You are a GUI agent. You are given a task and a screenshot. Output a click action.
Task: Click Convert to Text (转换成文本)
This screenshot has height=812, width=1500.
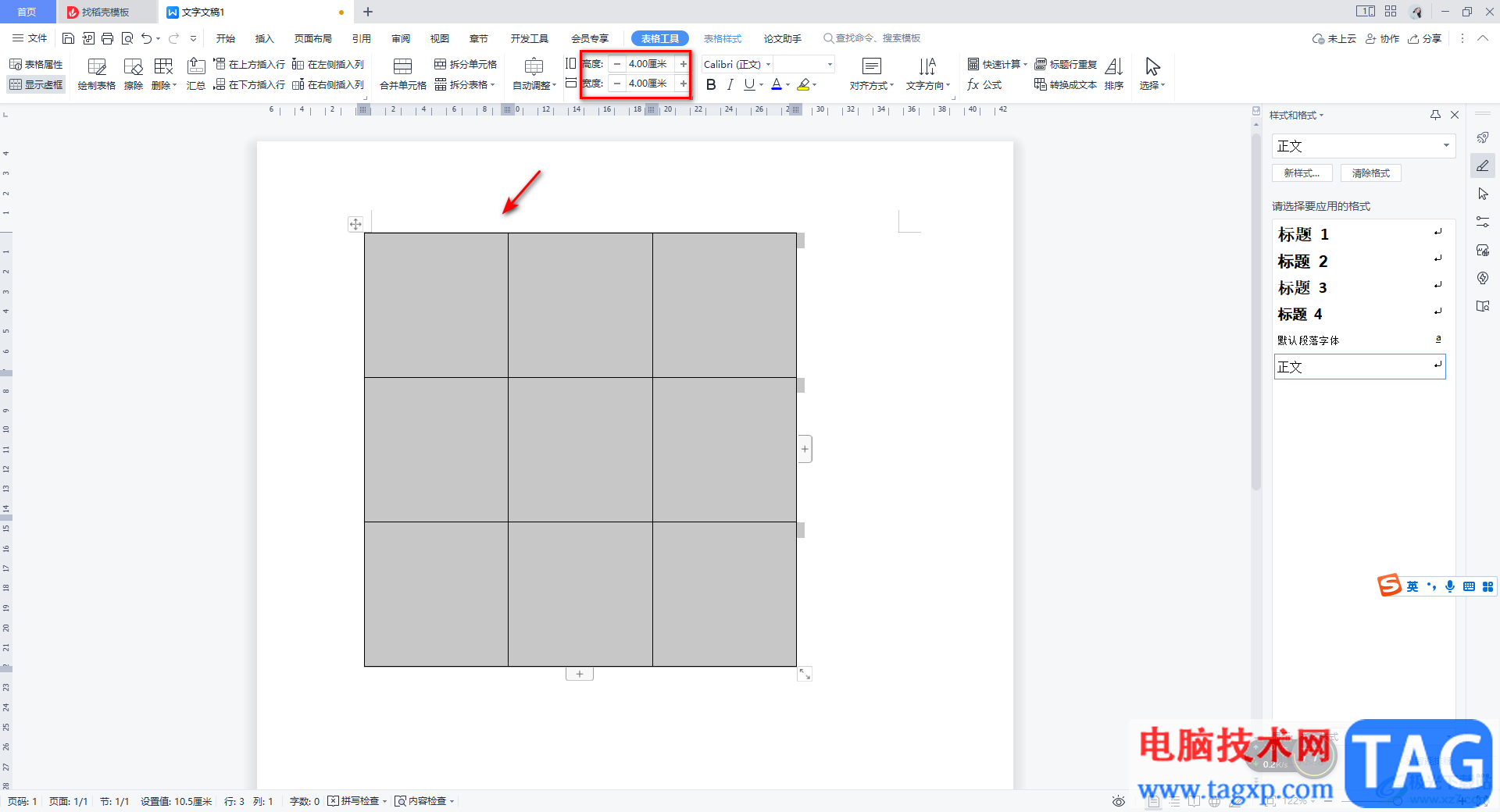click(1066, 84)
